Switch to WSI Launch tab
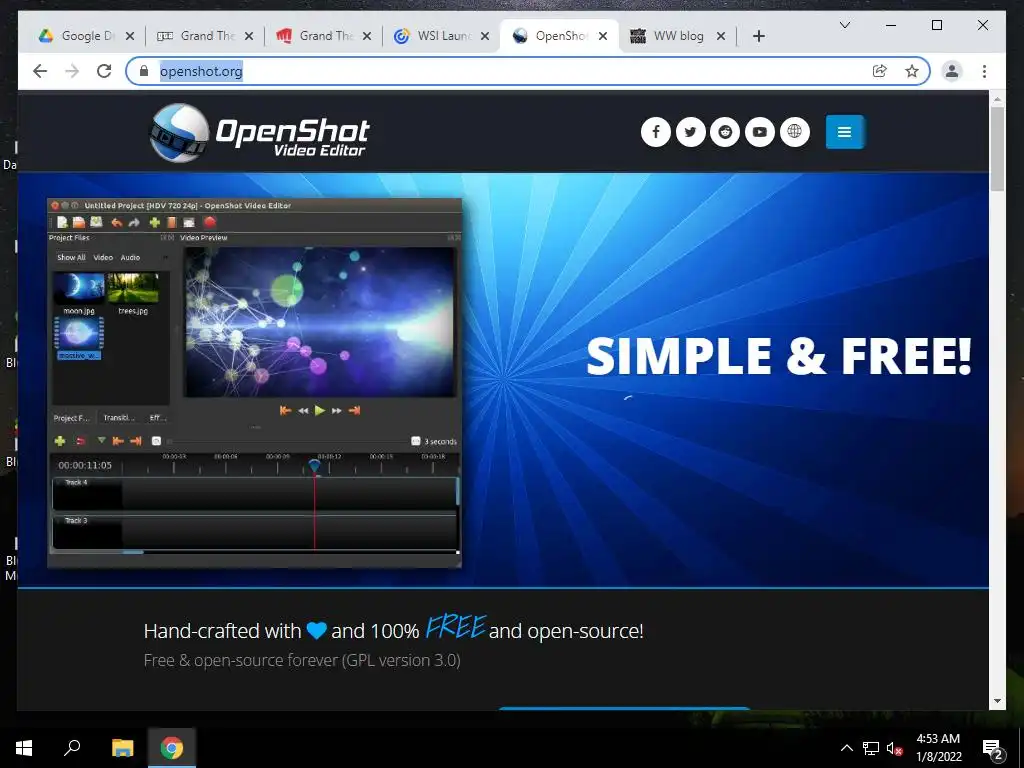 [441, 36]
